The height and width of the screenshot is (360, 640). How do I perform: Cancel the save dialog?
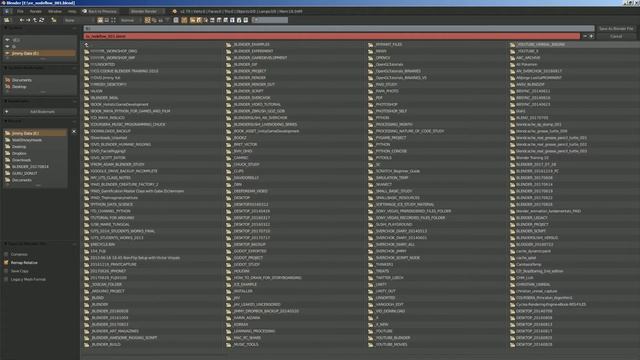[x=616, y=36]
